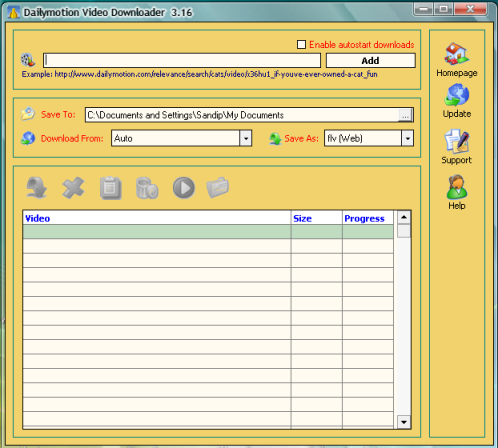This screenshot has height=448, width=498.
Task: Close the Dailymotion Video Downloader window
Action: click(x=470, y=9)
